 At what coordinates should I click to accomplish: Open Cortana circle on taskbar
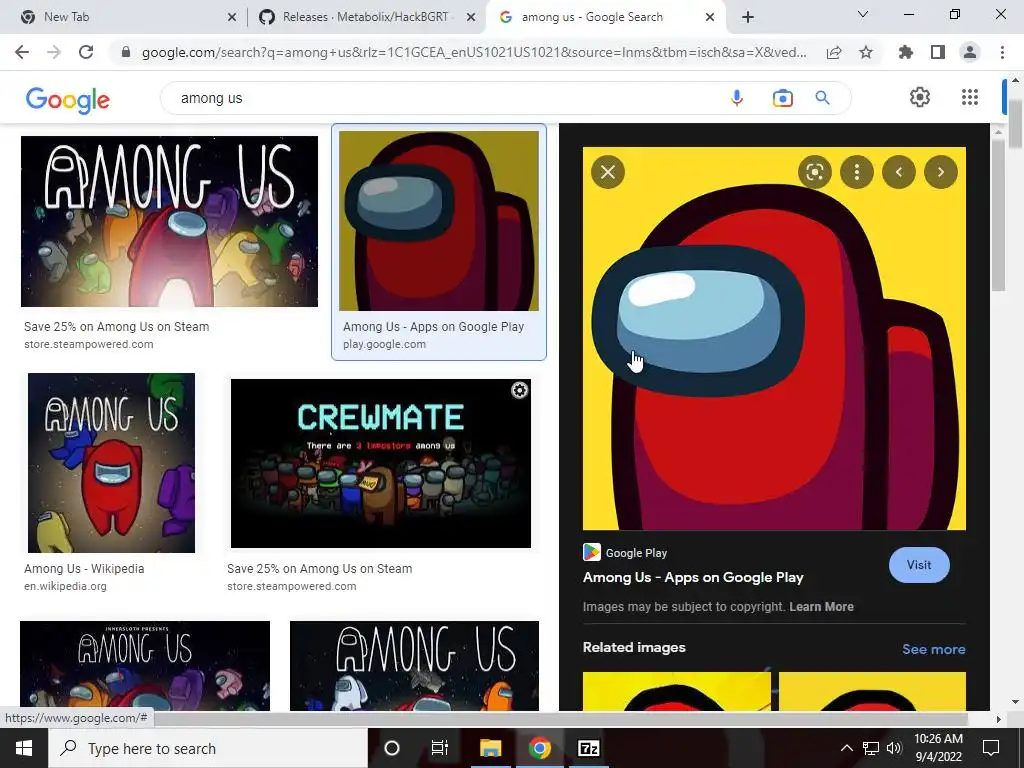coord(392,748)
